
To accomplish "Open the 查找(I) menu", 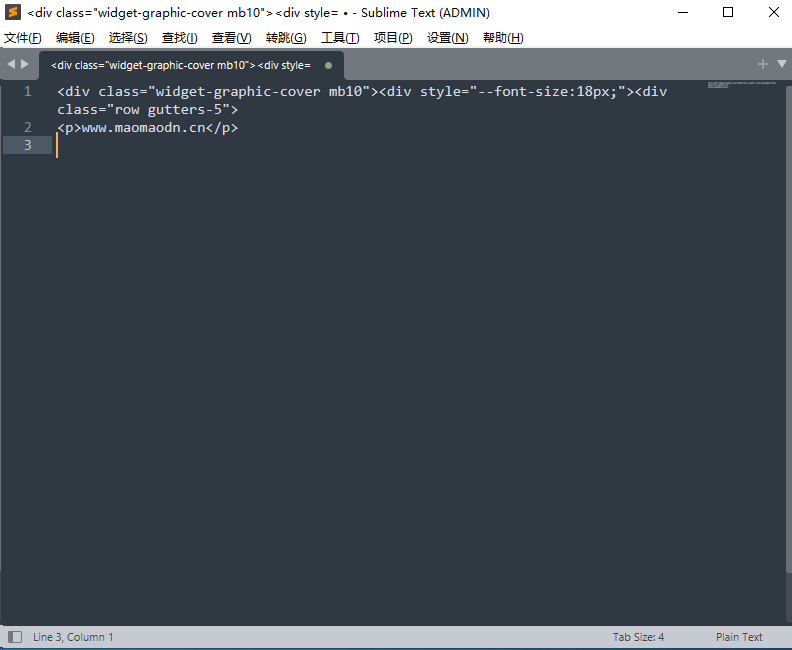I will coord(180,38).
